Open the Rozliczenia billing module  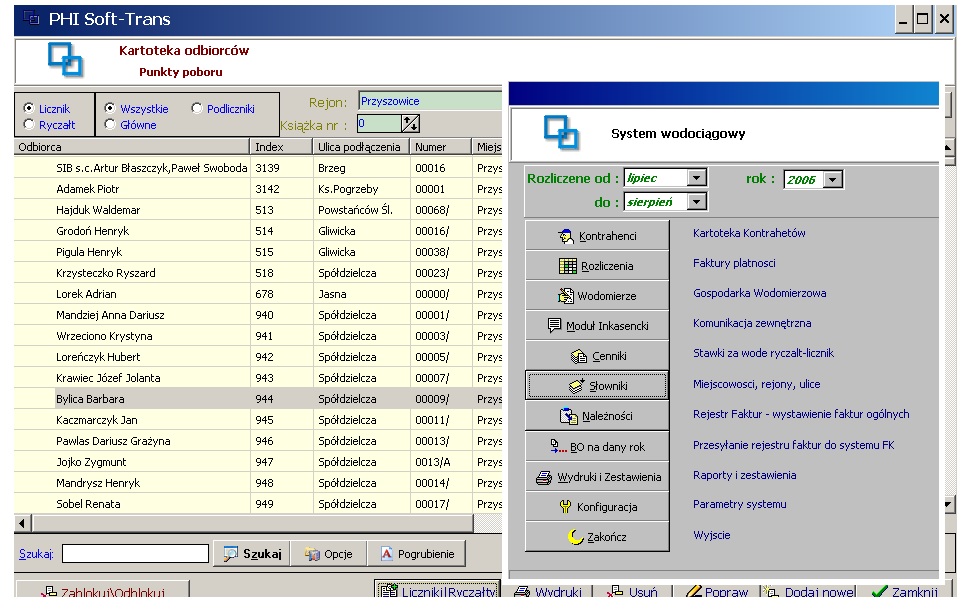[597, 266]
